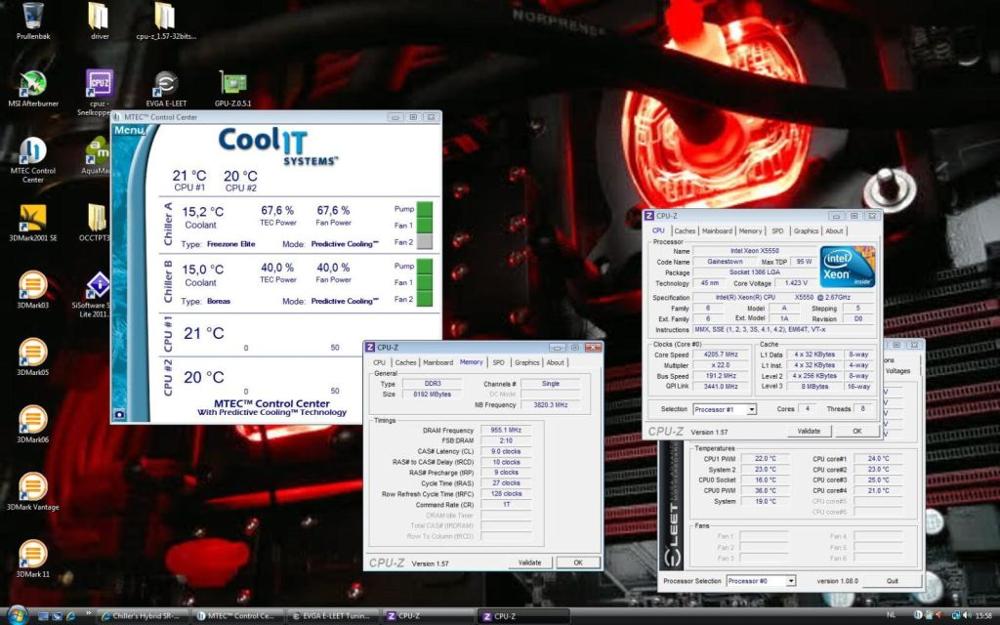Click Chiller A Fan 2 grey indicator
The image size is (1000, 625).
(424, 241)
